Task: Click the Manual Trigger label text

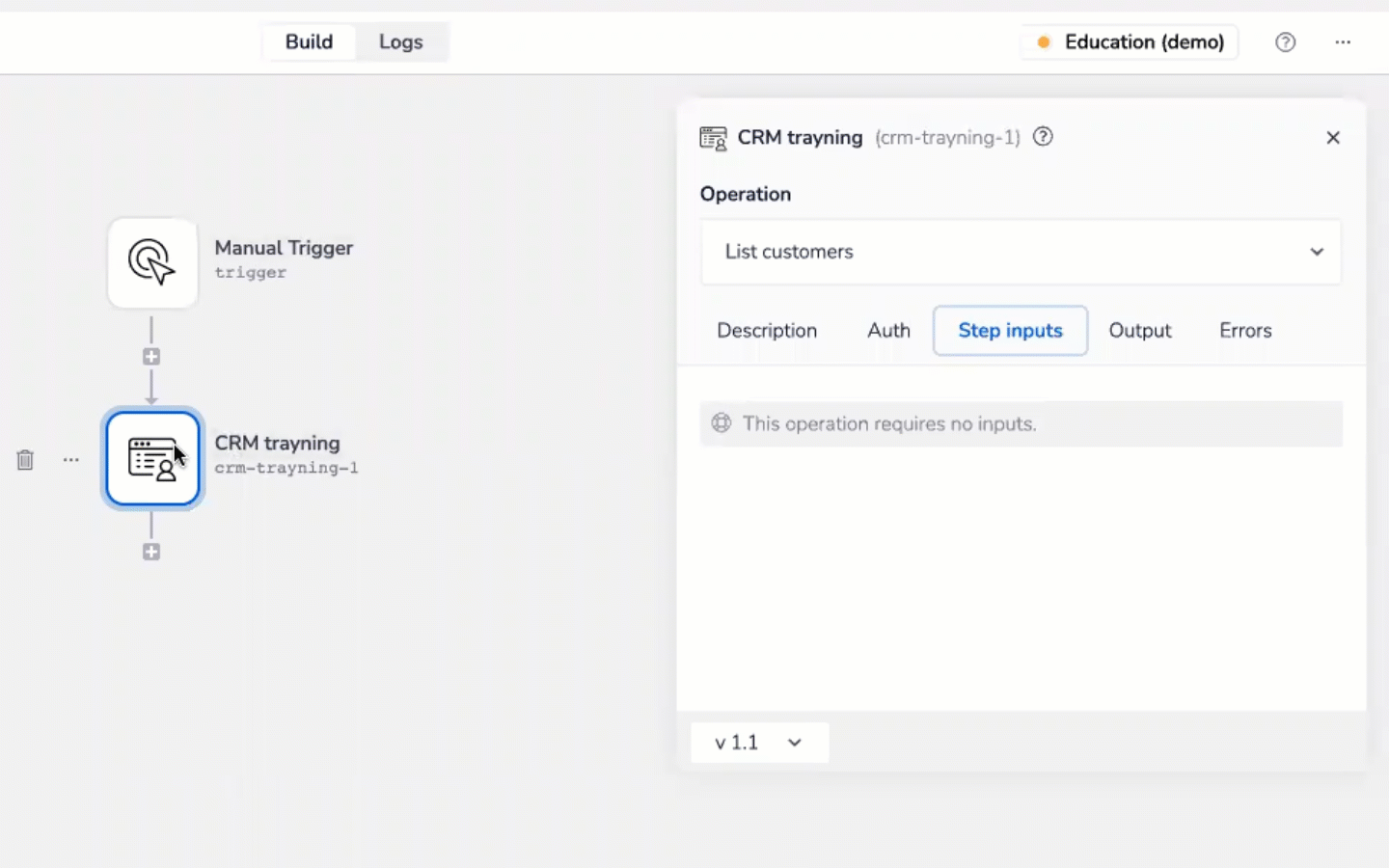Action: click(x=284, y=248)
